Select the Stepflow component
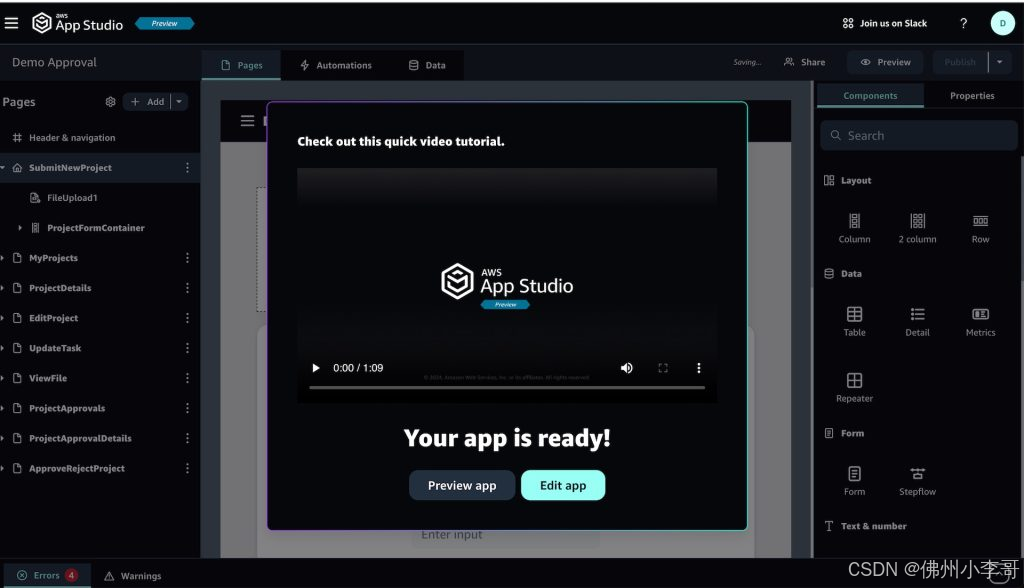 click(918, 481)
